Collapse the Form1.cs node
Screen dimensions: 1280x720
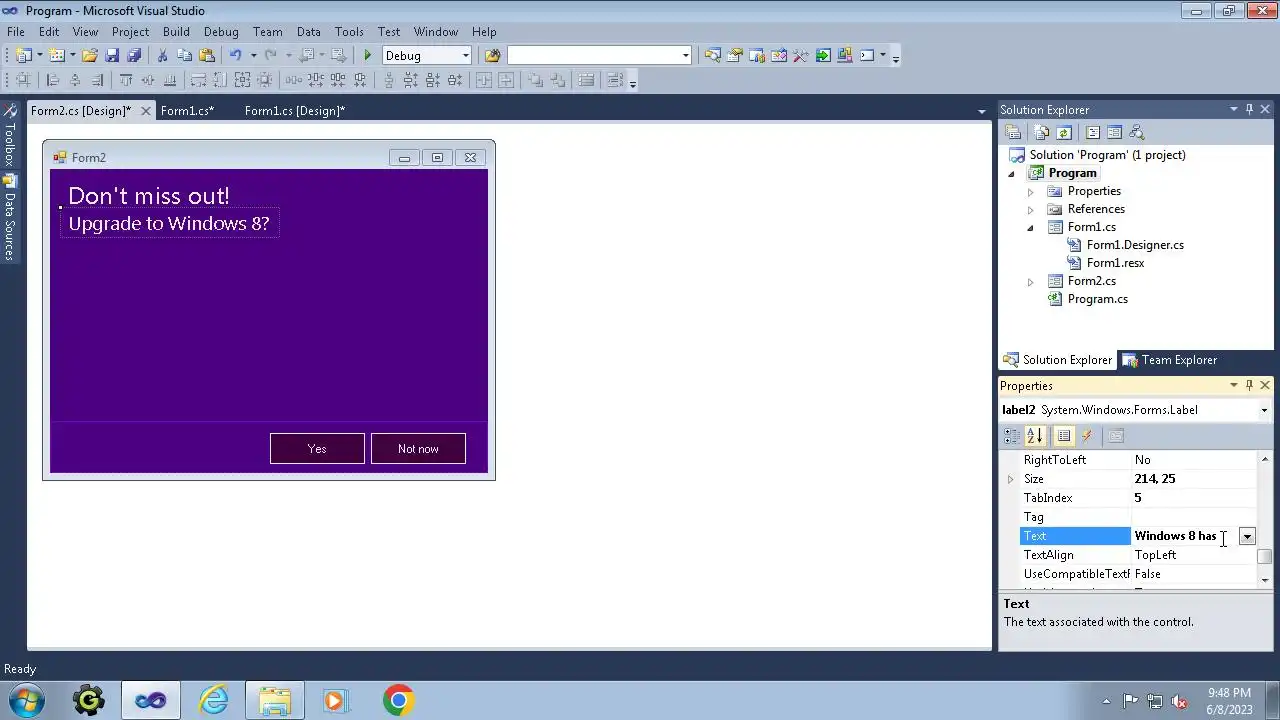1030,228
